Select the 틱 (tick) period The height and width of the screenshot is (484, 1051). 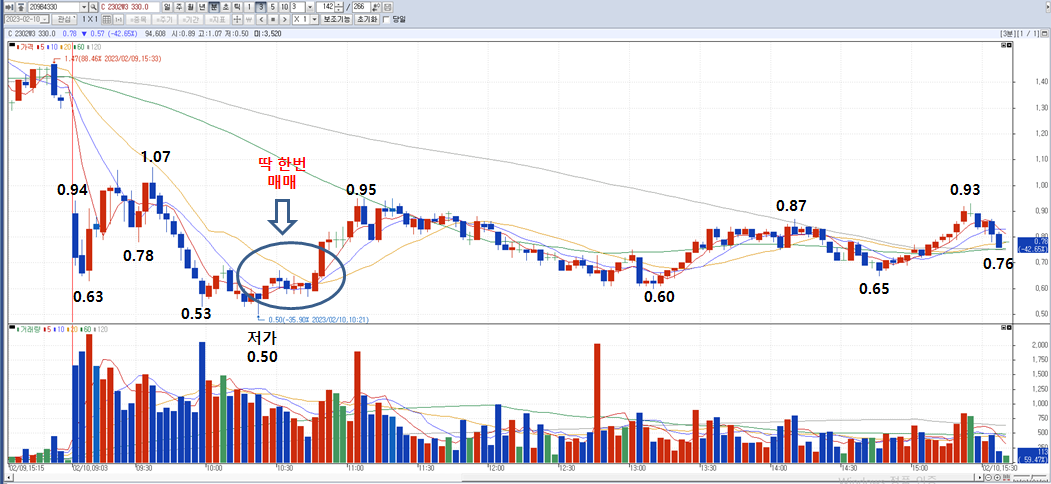pyautogui.click(x=237, y=7)
